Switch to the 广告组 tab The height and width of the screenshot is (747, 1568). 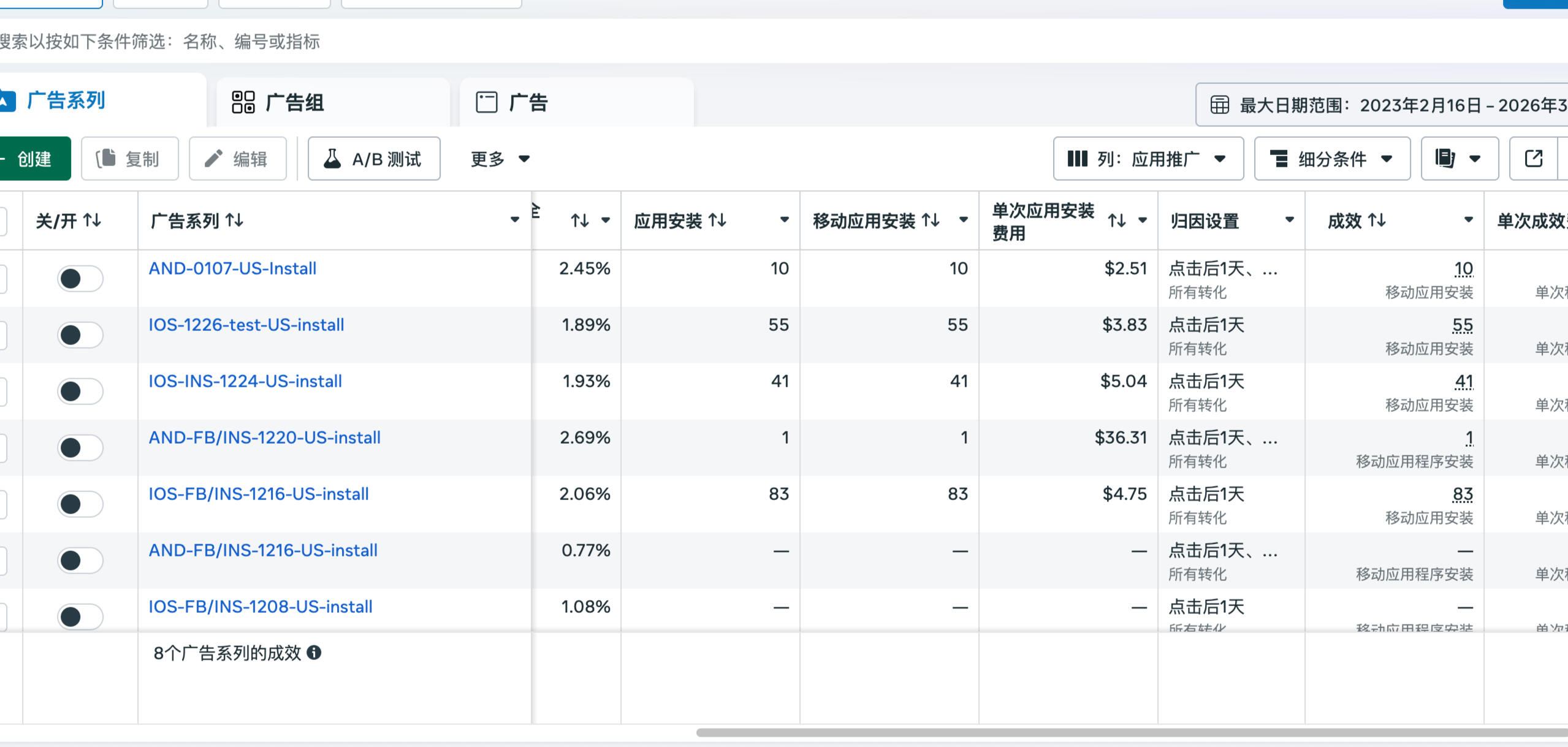click(x=295, y=102)
